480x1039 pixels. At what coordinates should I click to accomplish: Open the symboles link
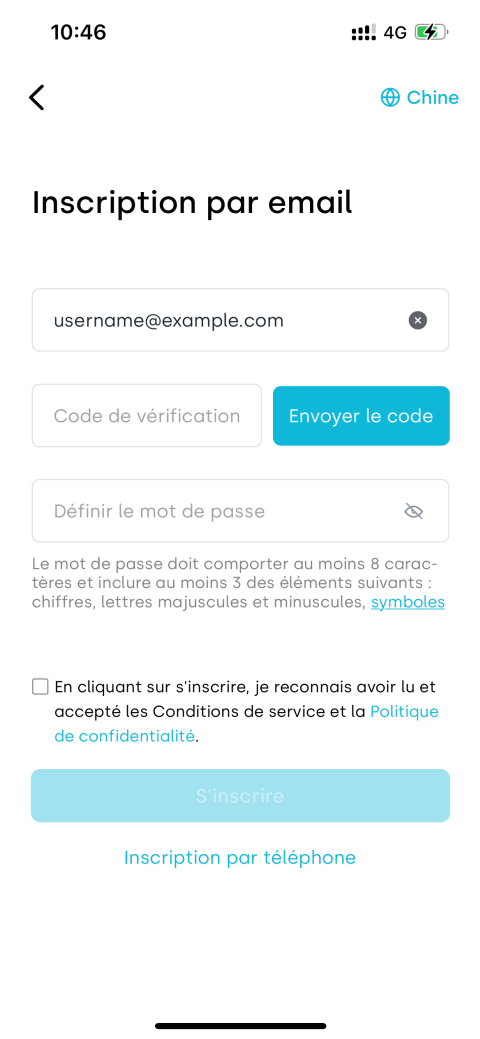point(408,602)
